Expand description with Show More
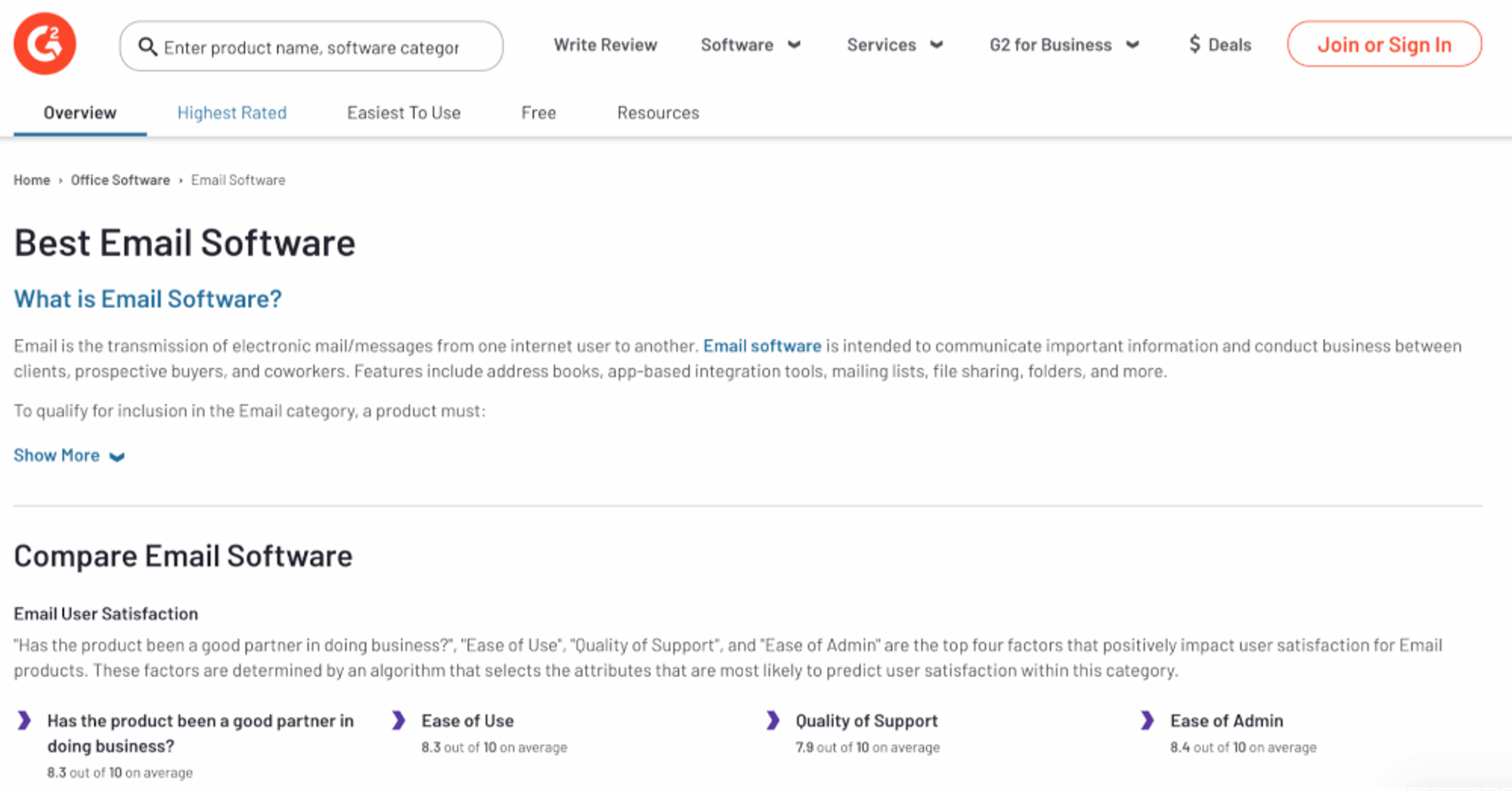 click(69, 455)
